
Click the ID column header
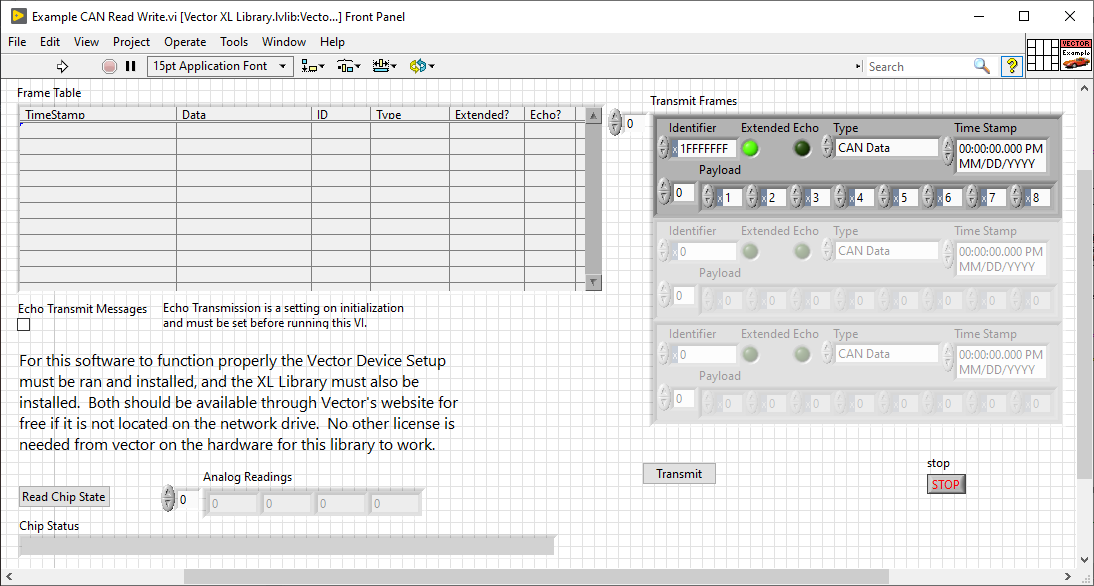coord(341,114)
